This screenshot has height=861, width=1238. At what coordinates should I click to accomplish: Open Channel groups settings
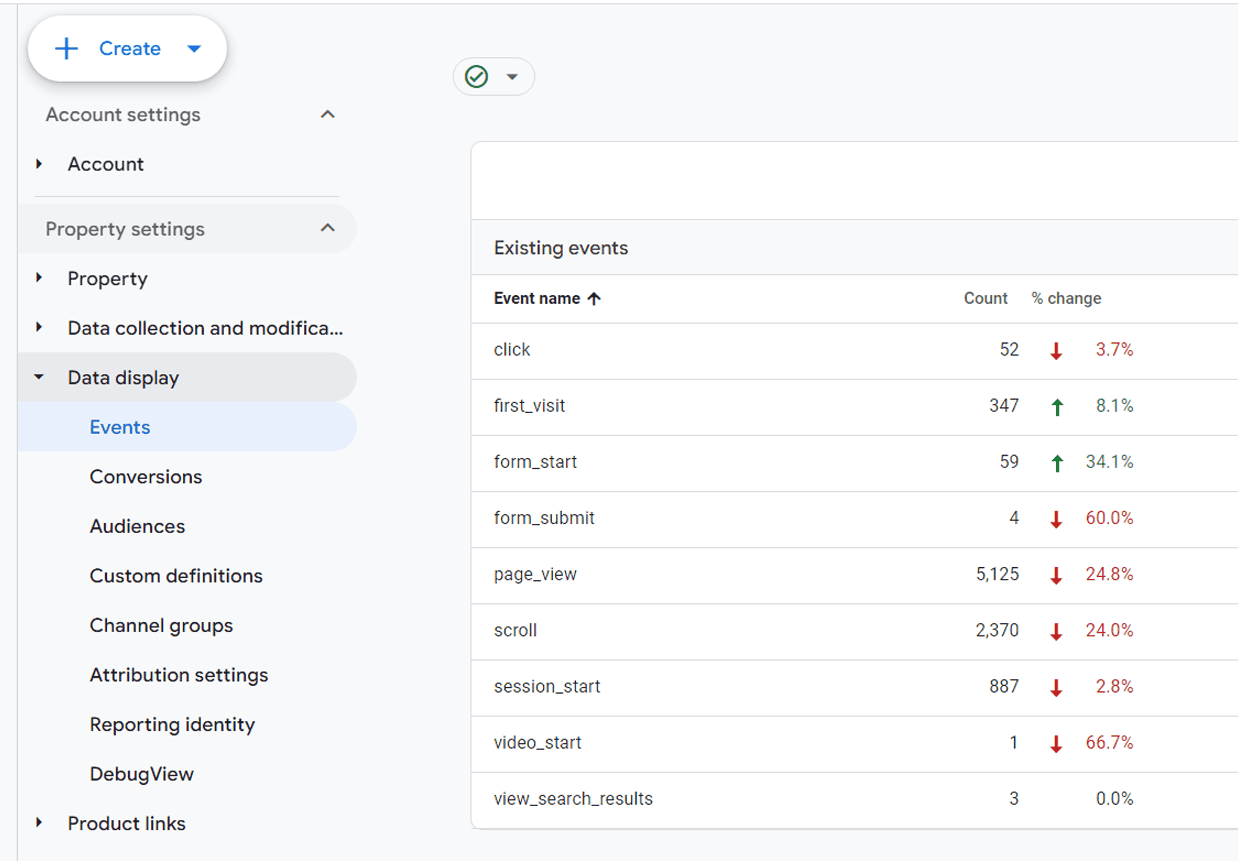pyautogui.click(x=161, y=626)
